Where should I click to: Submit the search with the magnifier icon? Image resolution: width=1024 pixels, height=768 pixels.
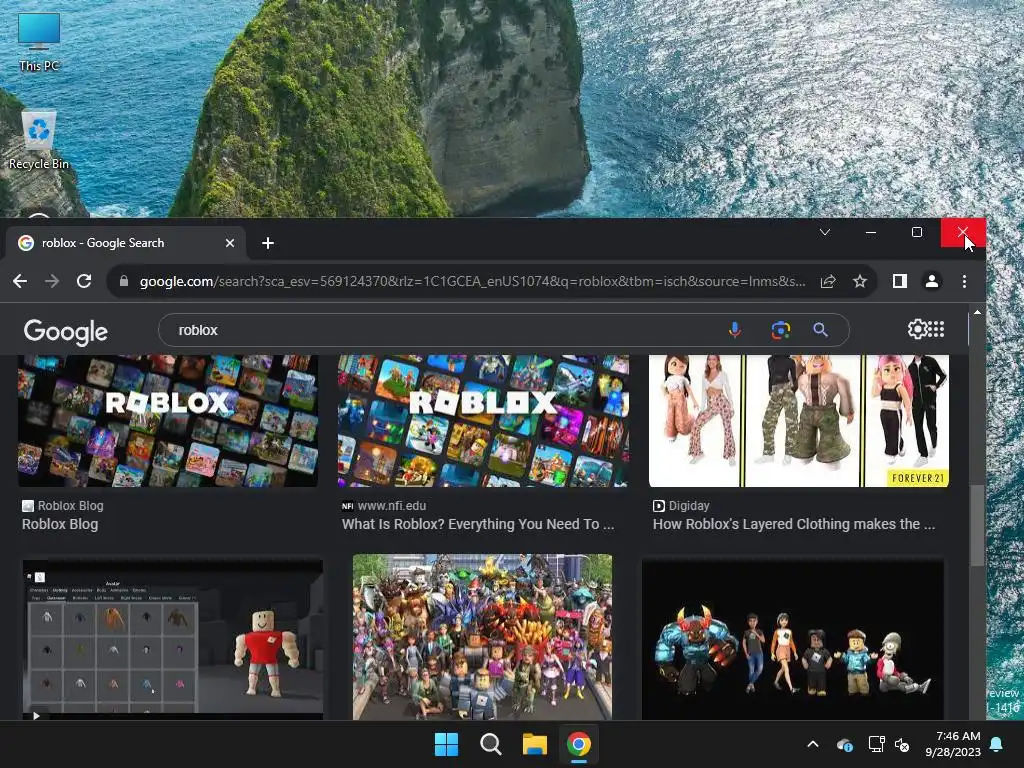coord(821,330)
